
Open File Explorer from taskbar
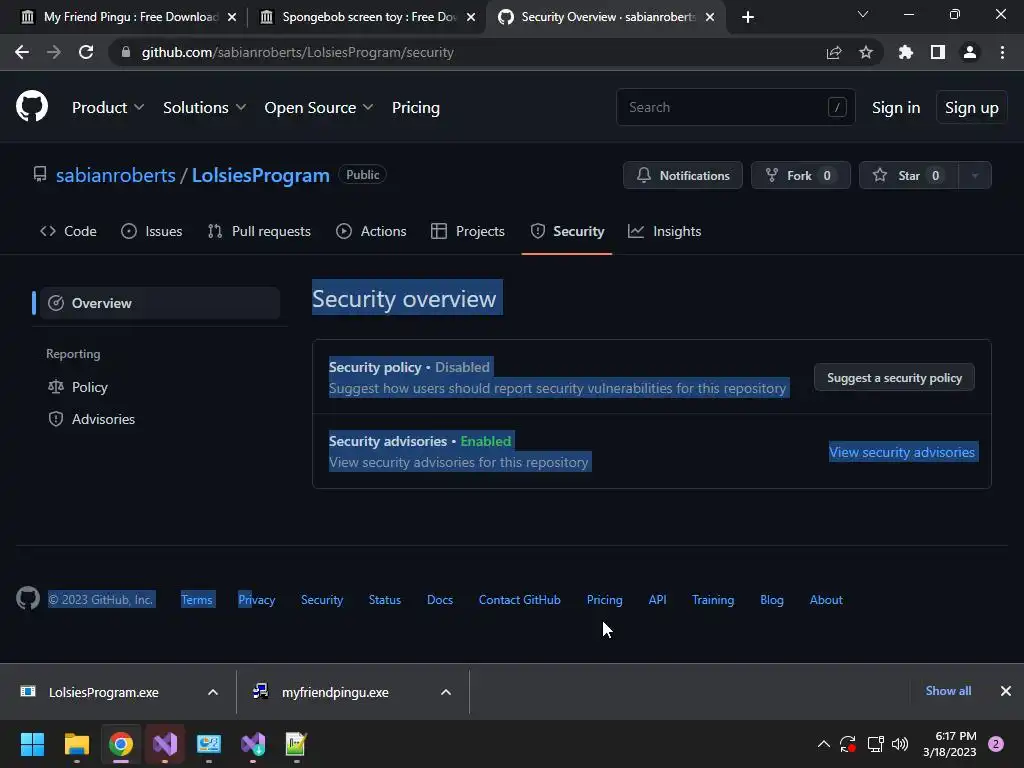click(76, 744)
